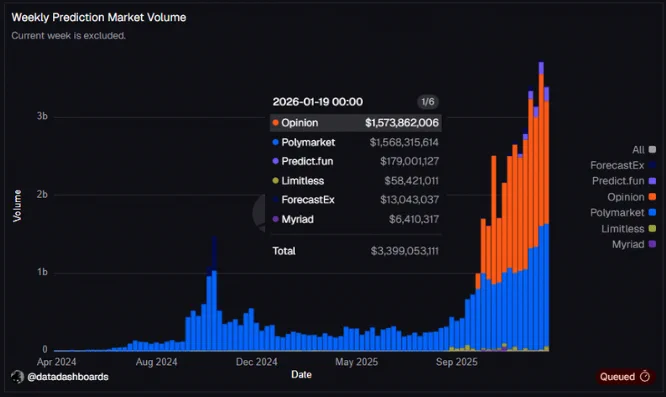Image resolution: width=666 pixels, height=397 pixels.
Task: Click the Queued status button
Action: point(624,377)
